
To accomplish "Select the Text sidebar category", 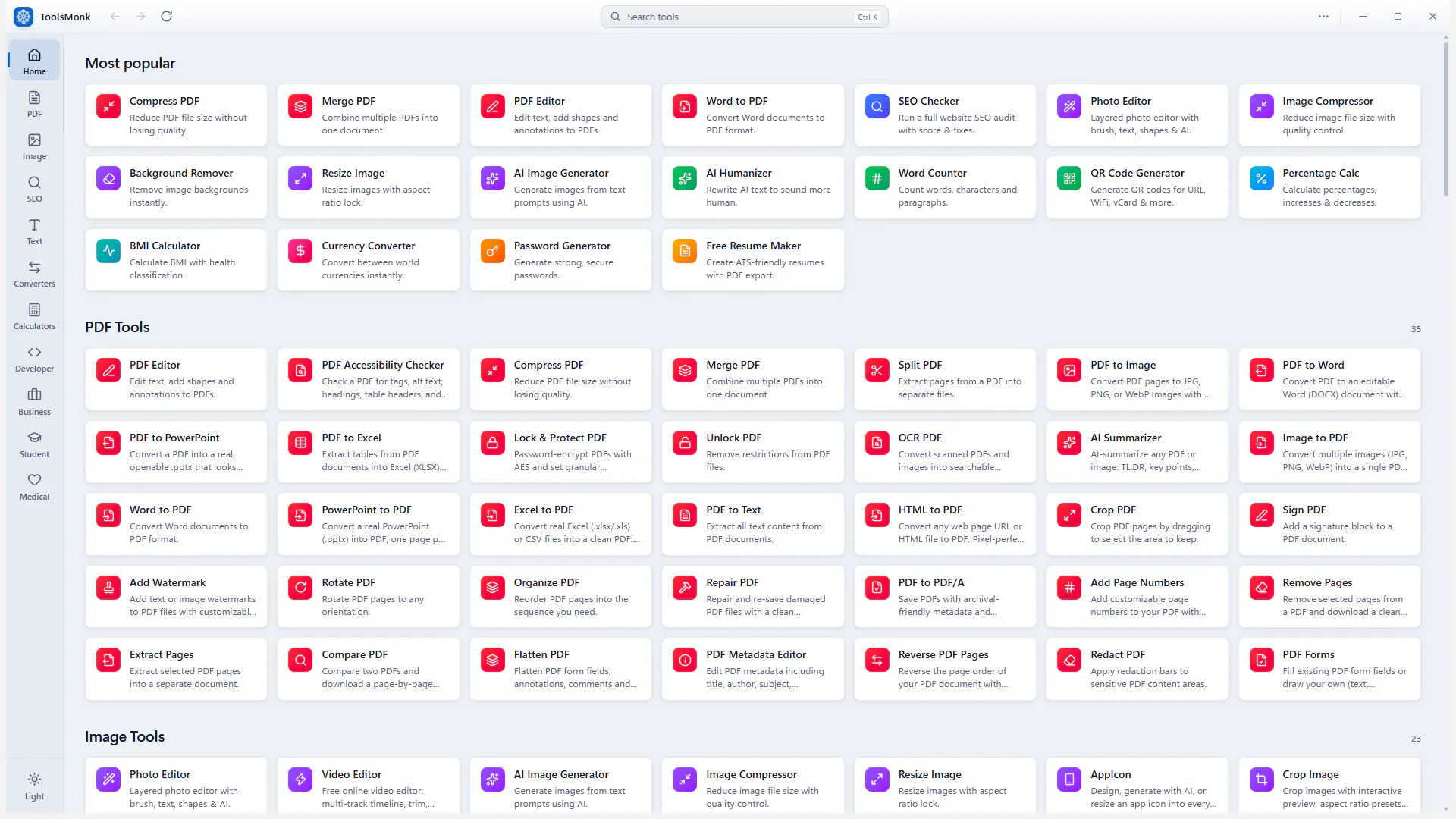I will pyautogui.click(x=34, y=231).
